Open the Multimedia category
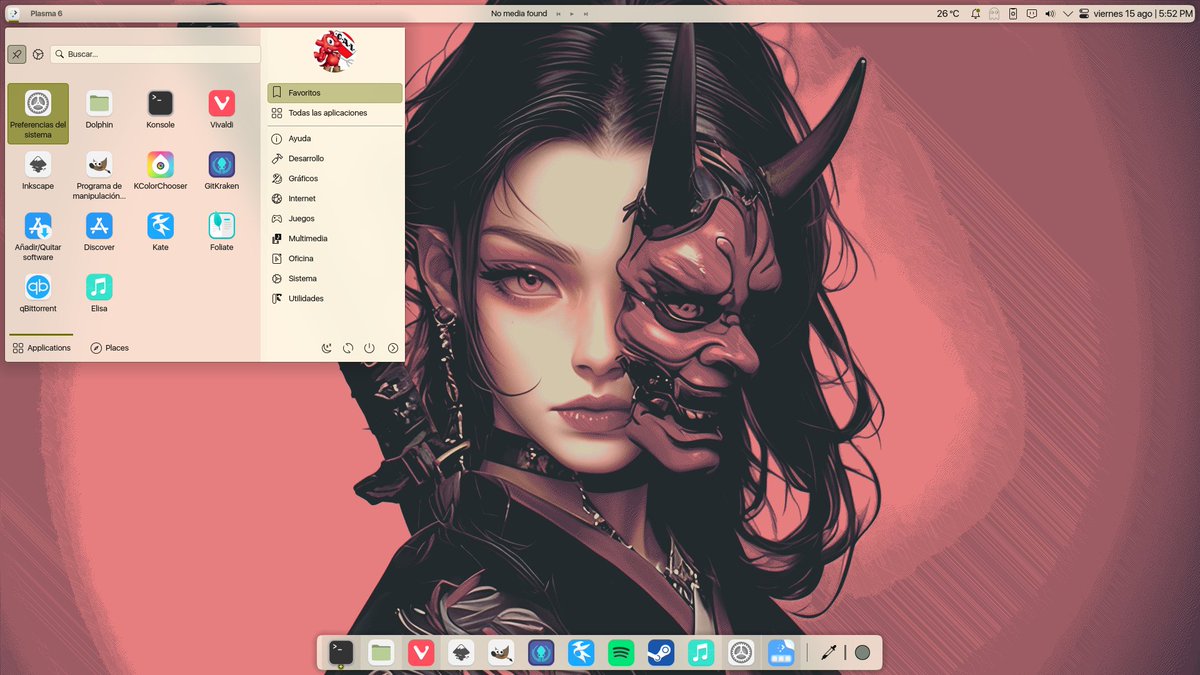 pos(335,239)
